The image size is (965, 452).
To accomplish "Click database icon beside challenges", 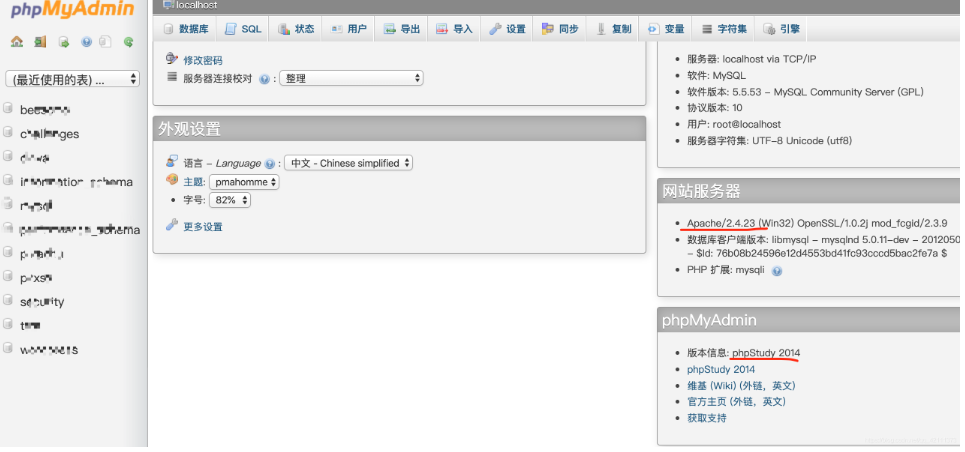I will pyautogui.click(x=8, y=132).
